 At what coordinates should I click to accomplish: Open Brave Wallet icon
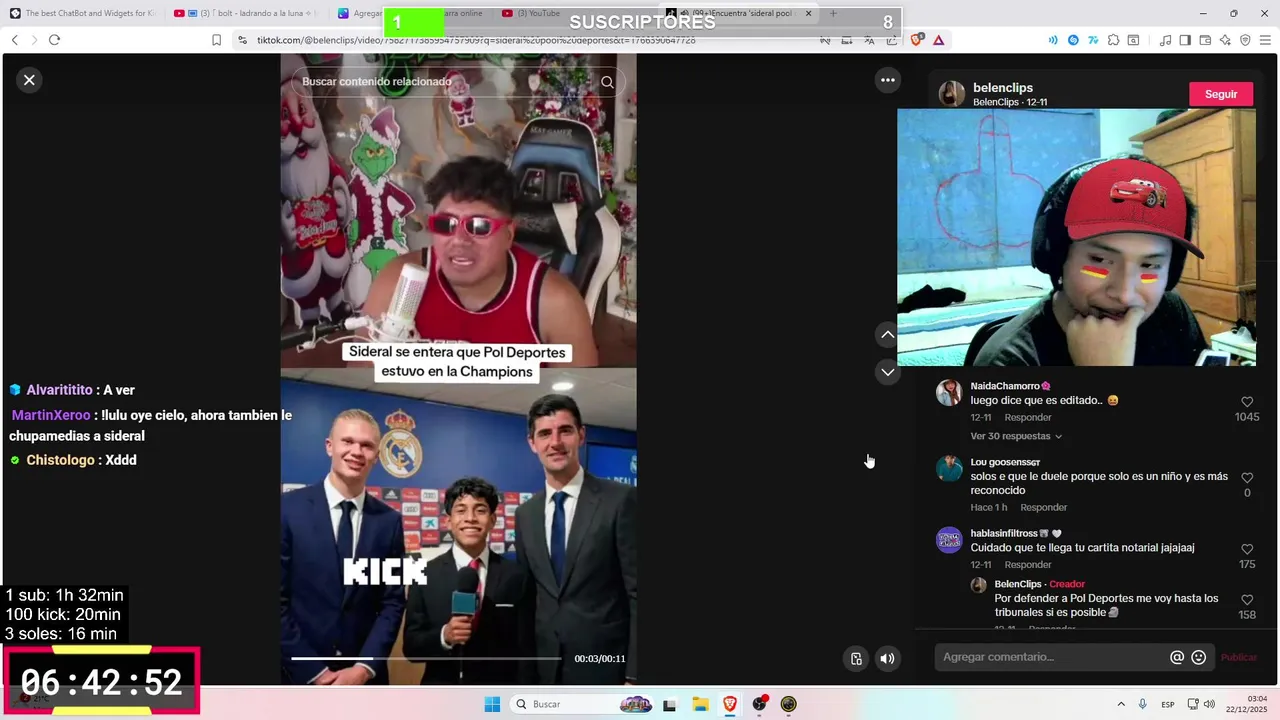click(x=1205, y=40)
